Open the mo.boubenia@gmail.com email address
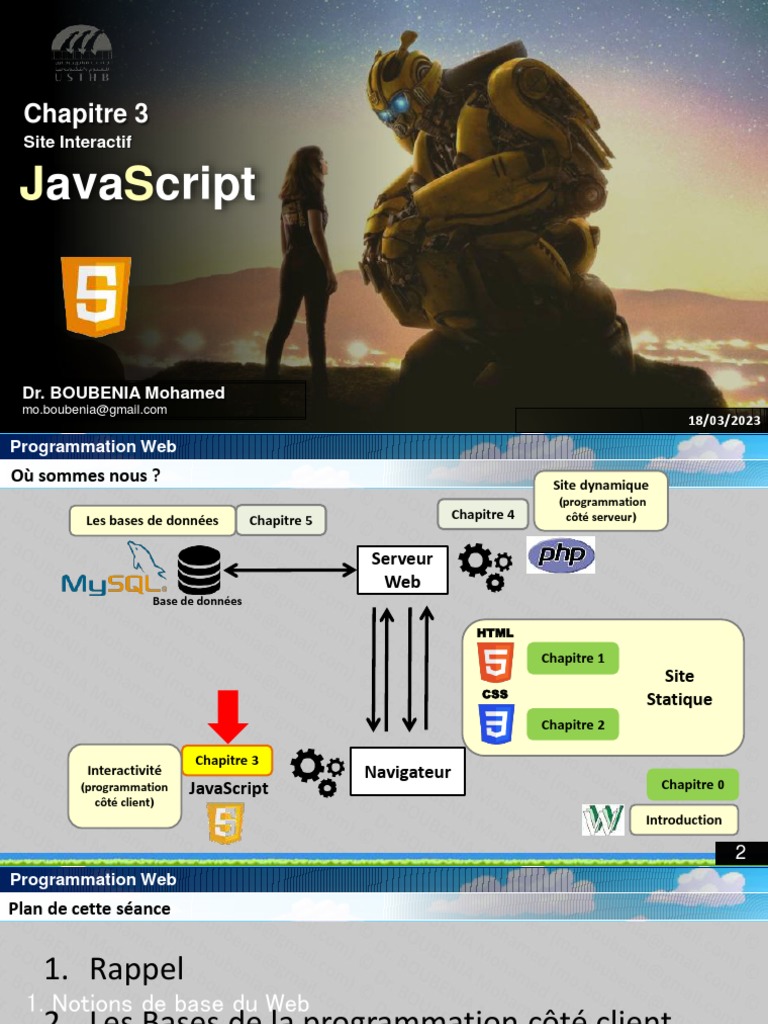 pyautogui.click(x=95, y=410)
